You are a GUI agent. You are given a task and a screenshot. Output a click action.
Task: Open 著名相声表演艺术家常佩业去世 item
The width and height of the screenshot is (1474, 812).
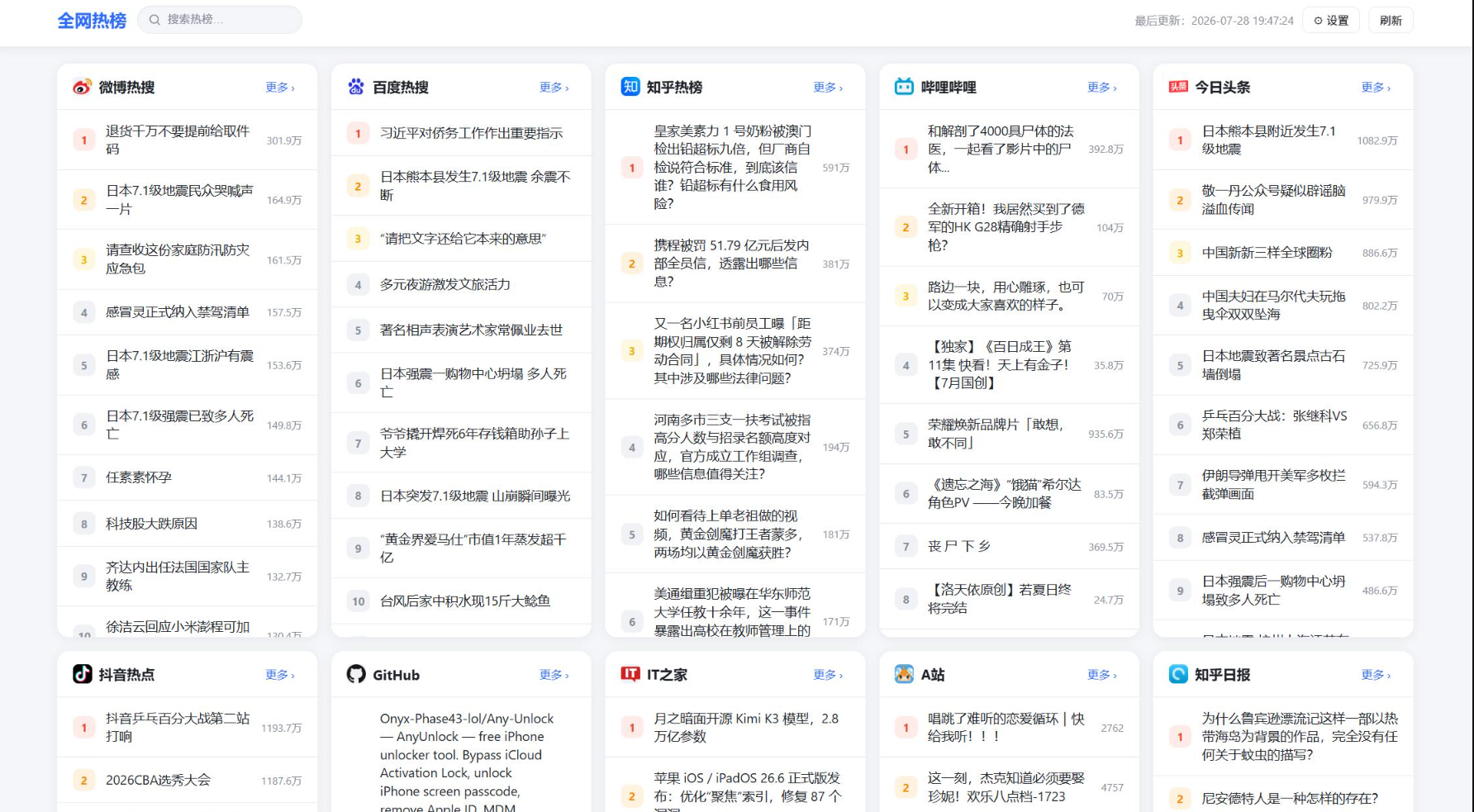pyautogui.click(x=461, y=330)
